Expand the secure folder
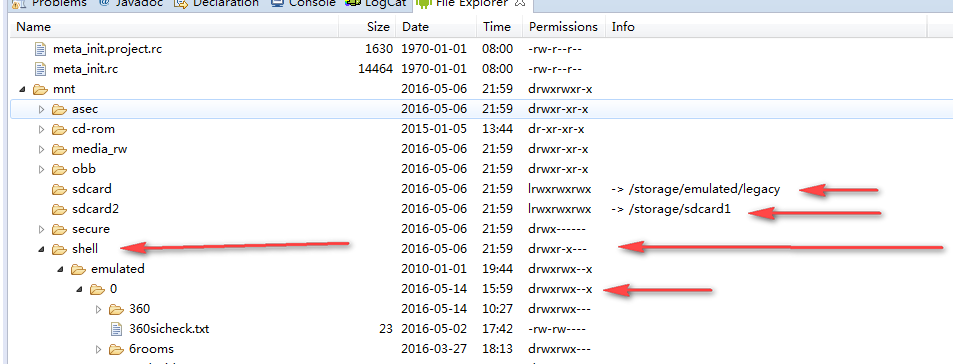The width and height of the screenshot is (953, 364). tap(41, 229)
